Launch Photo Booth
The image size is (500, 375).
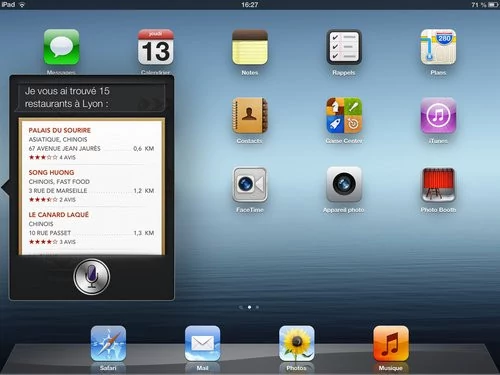(x=438, y=184)
